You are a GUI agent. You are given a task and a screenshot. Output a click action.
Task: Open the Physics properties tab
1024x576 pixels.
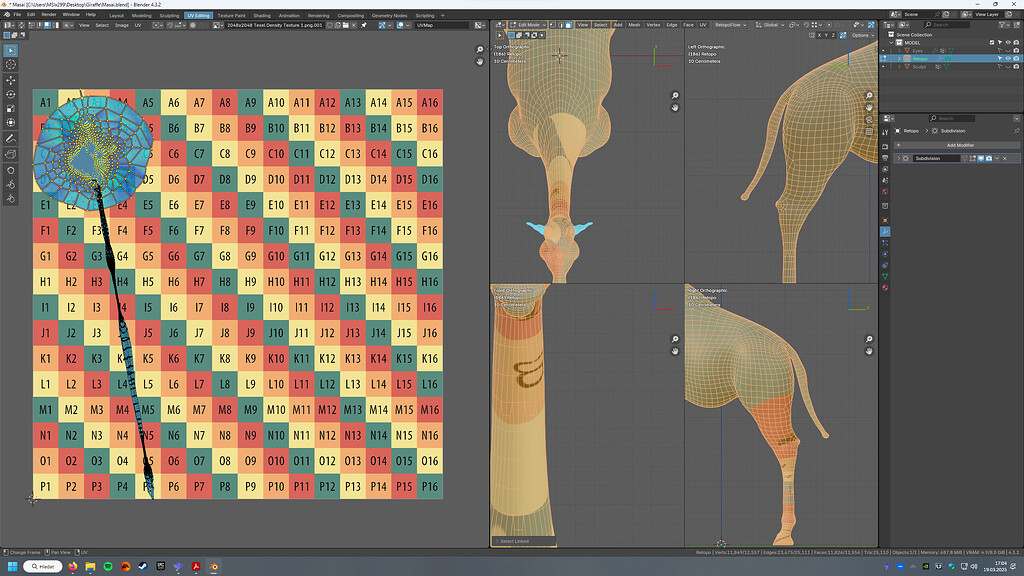click(886, 253)
